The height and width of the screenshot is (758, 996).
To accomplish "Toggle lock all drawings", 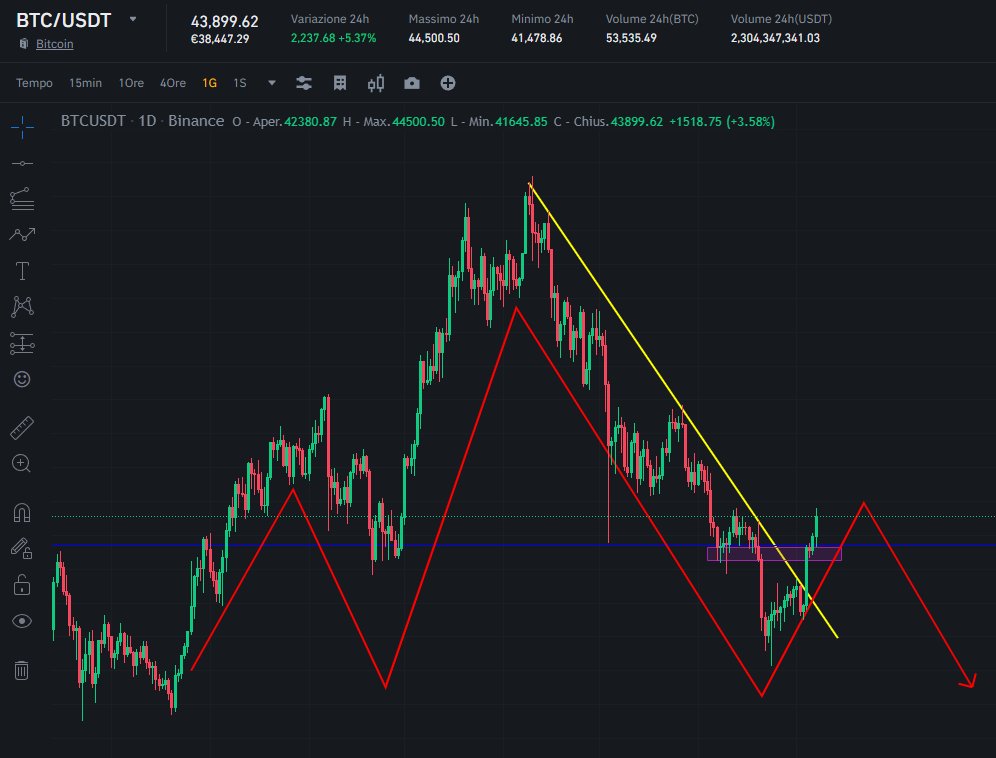I will point(22,585).
